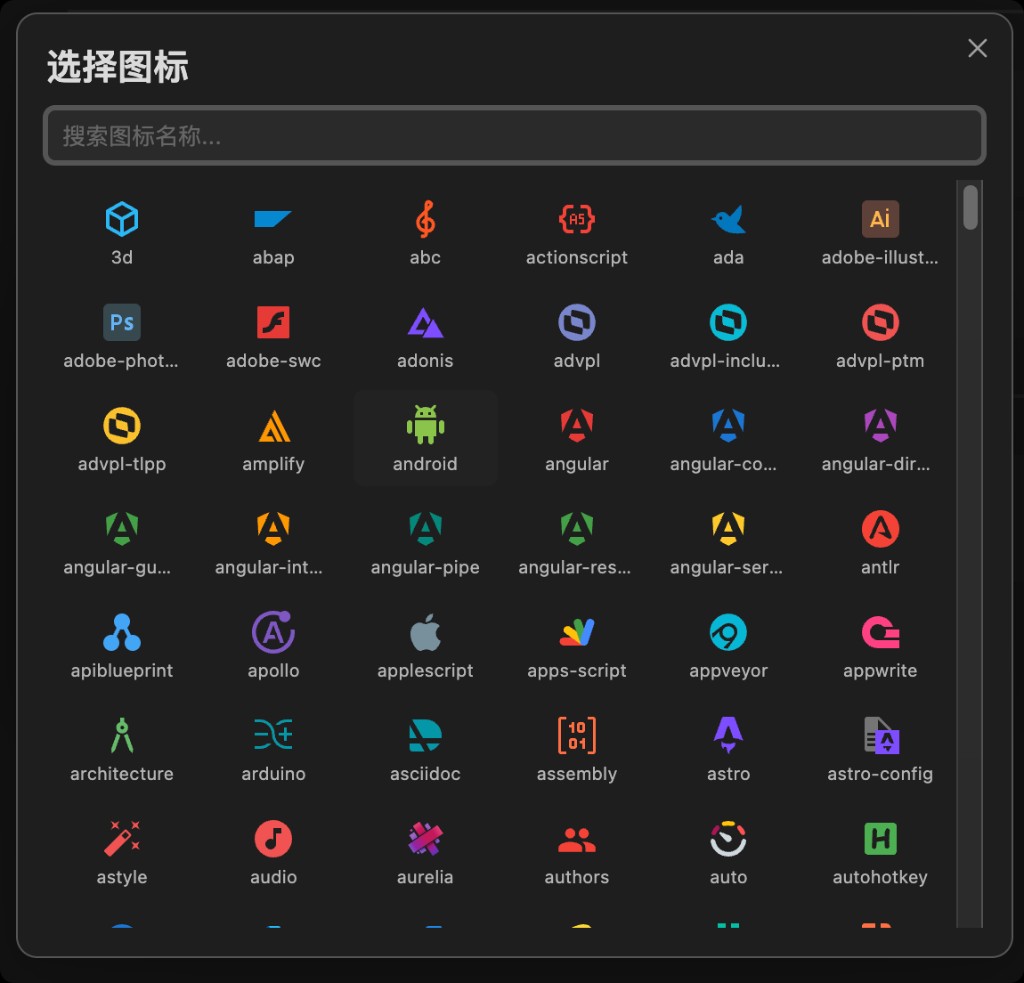1024x983 pixels.
Task: Choose the abap icon
Action: (273, 219)
